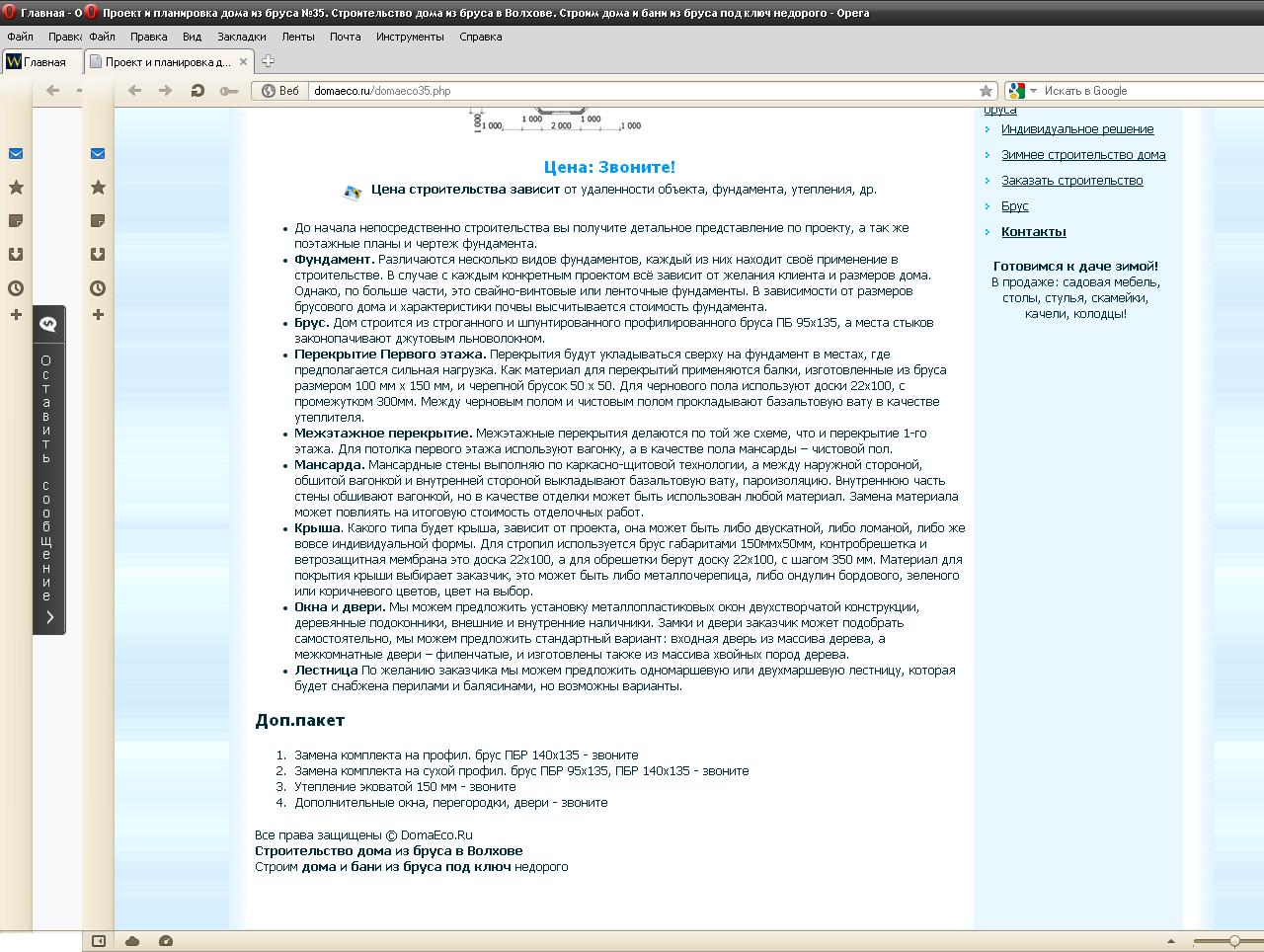
Task: Click the Bookmarks star in the background window sidebar
Action: click(x=16, y=188)
